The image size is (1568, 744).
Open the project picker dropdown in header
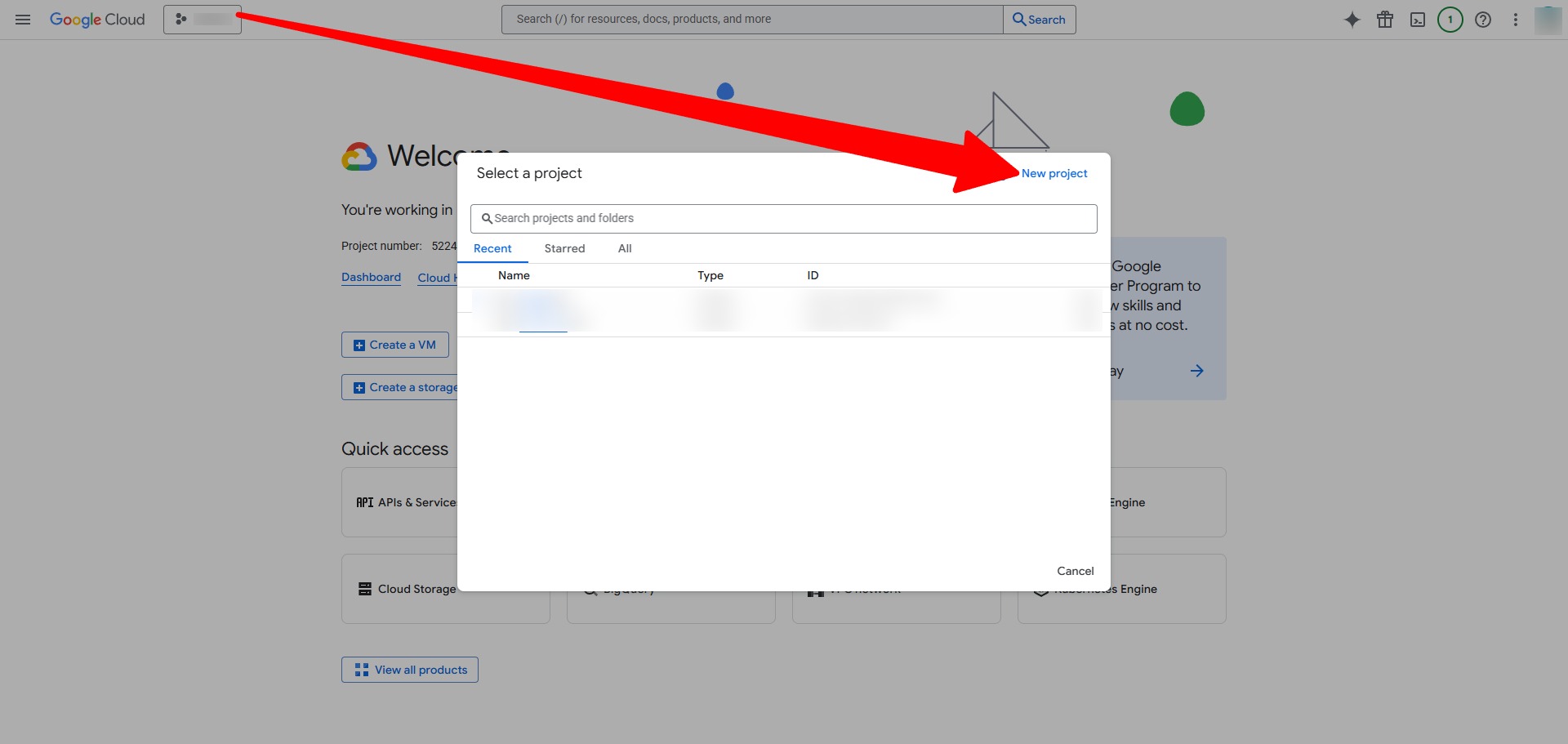(203, 20)
